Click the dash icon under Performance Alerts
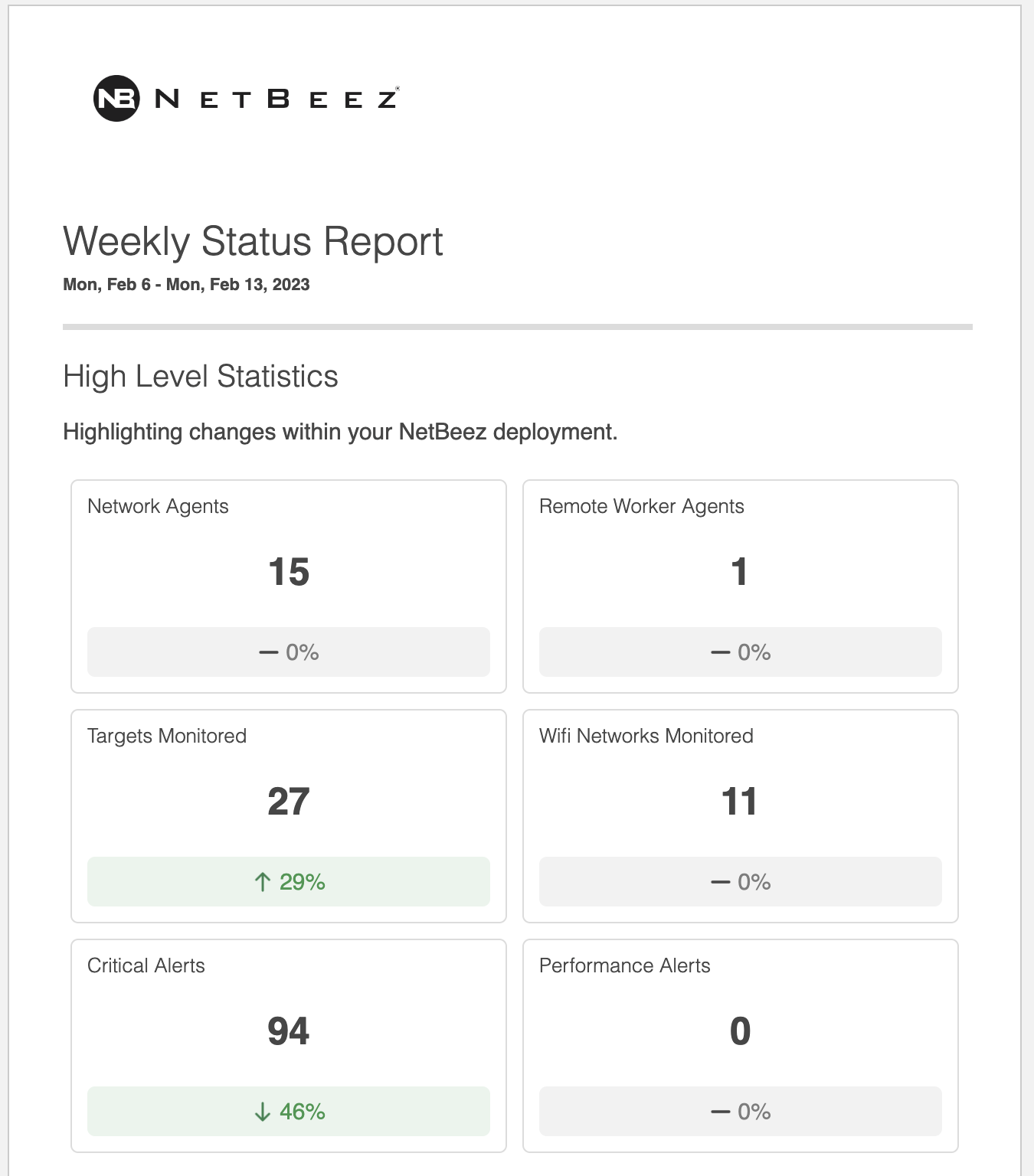This screenshot has height=1176, width=1034. coord(720,1112)
